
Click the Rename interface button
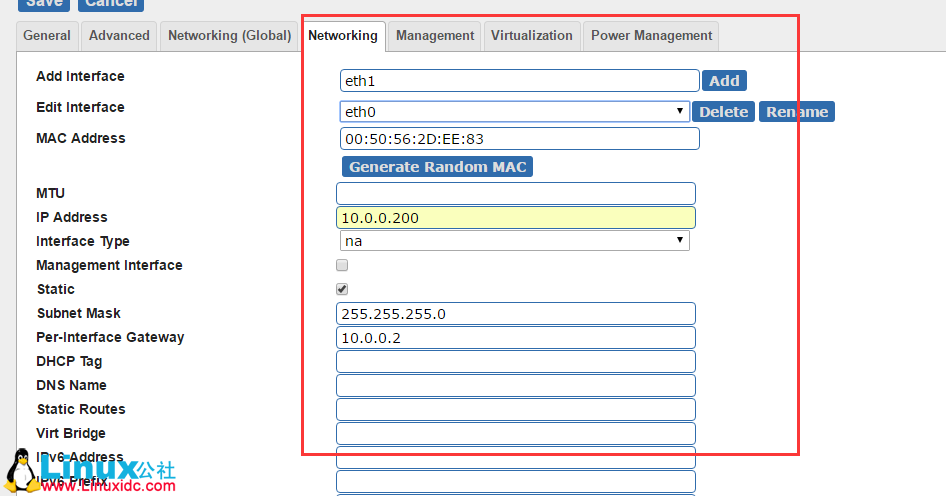(796, 112)
